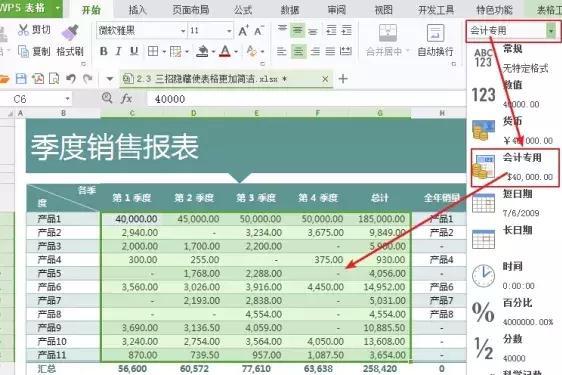
Task: Select the Format Painter (格式刷) tool
Action: pos(70,41)
